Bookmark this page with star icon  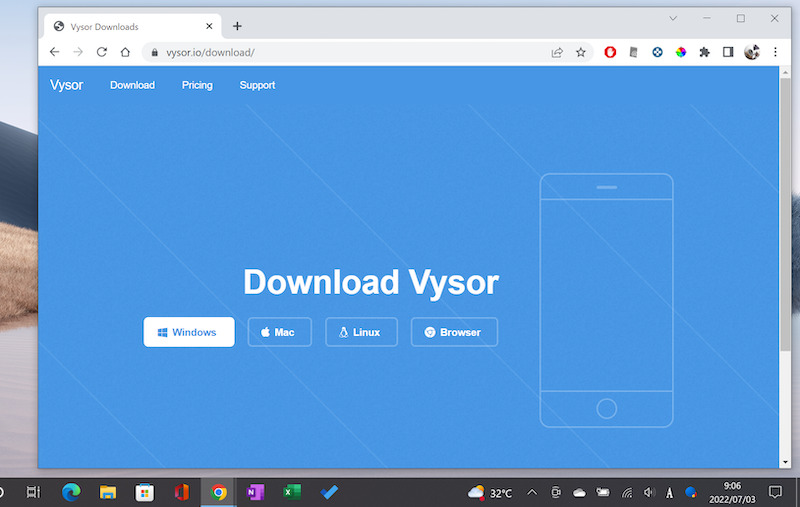(581, 52)
